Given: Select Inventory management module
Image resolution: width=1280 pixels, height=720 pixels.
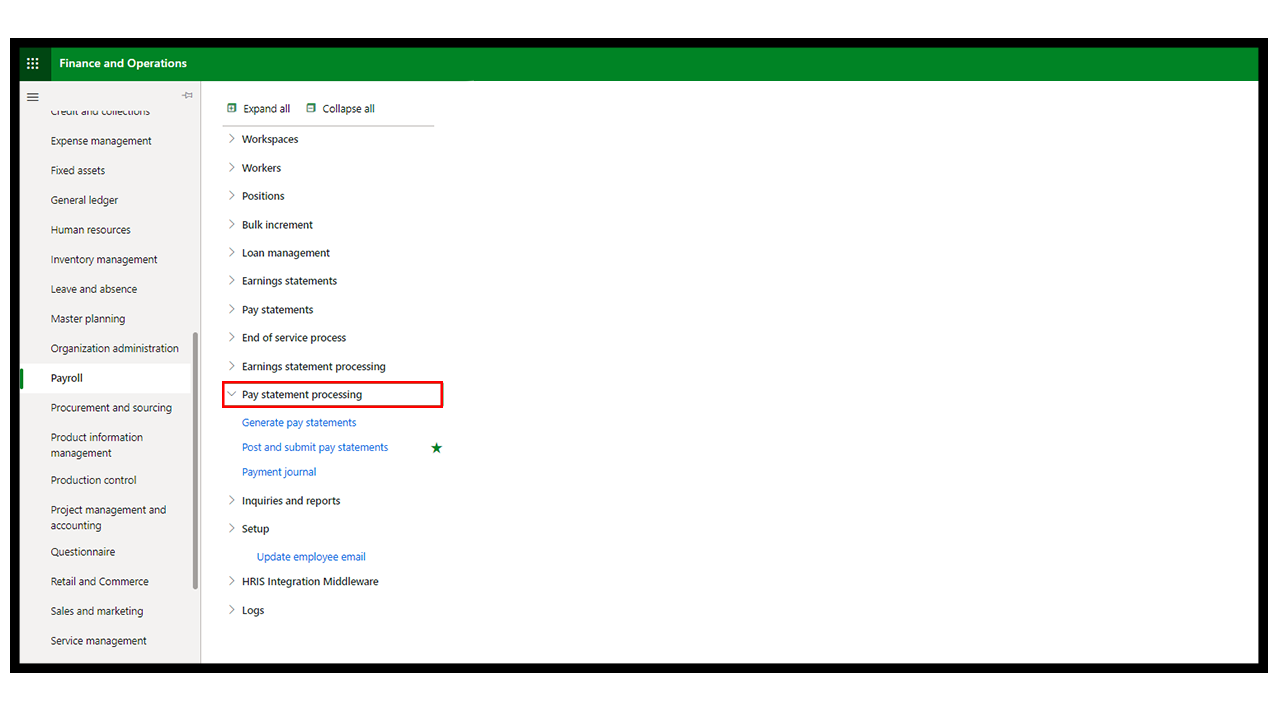Looking at the screenshot, I should tap(104, 260).
